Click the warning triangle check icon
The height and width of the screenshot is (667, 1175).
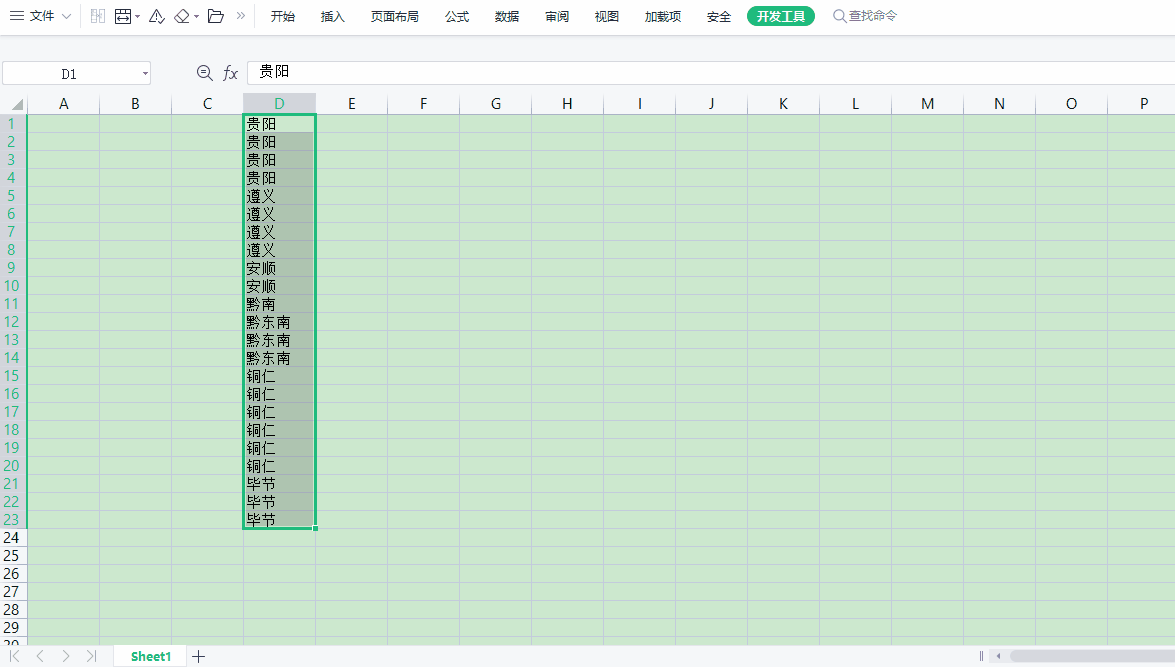click(157, 16)
